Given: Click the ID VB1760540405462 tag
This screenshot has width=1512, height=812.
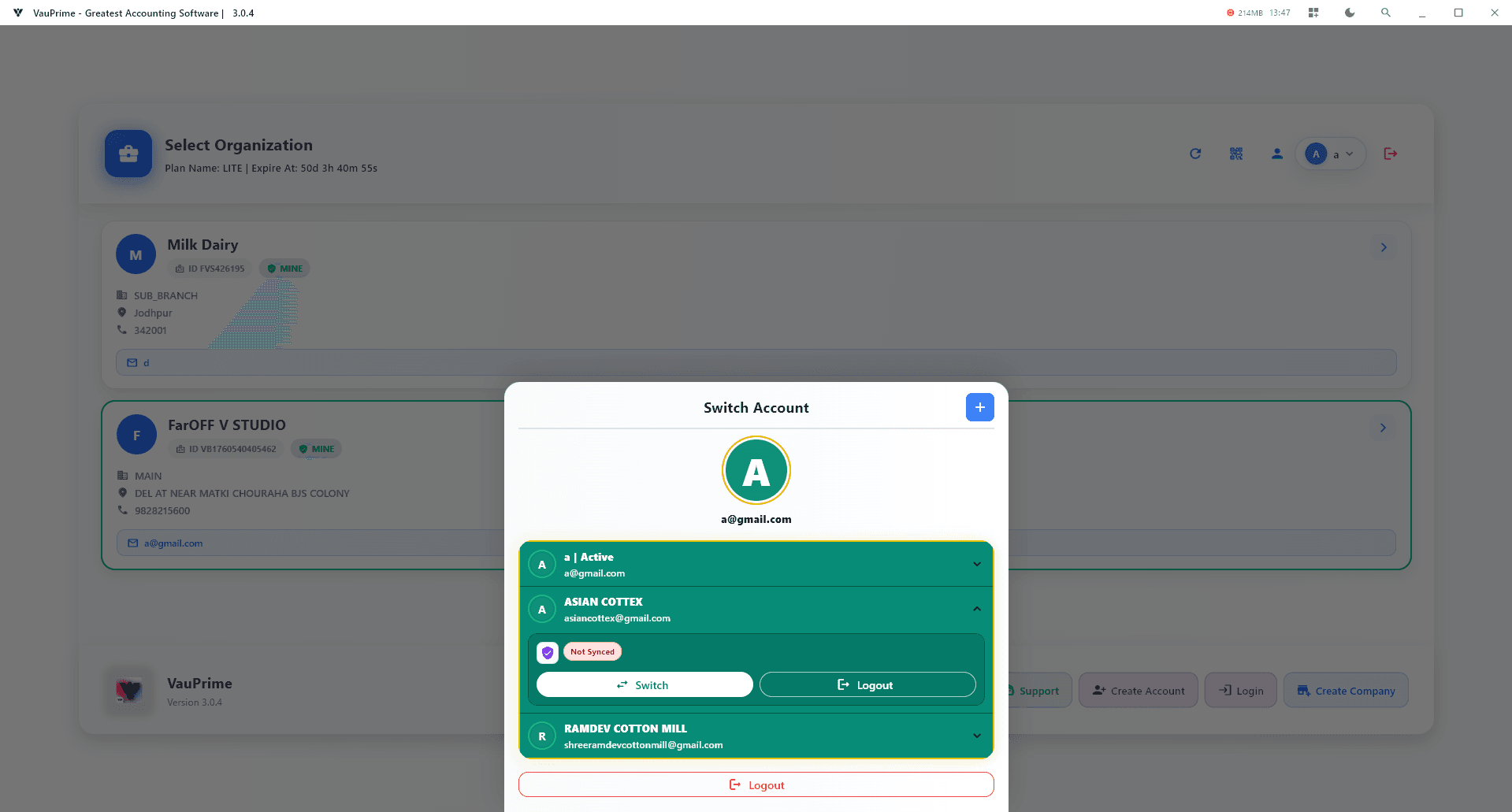Looking at the screenshot, I should (226, 449).
